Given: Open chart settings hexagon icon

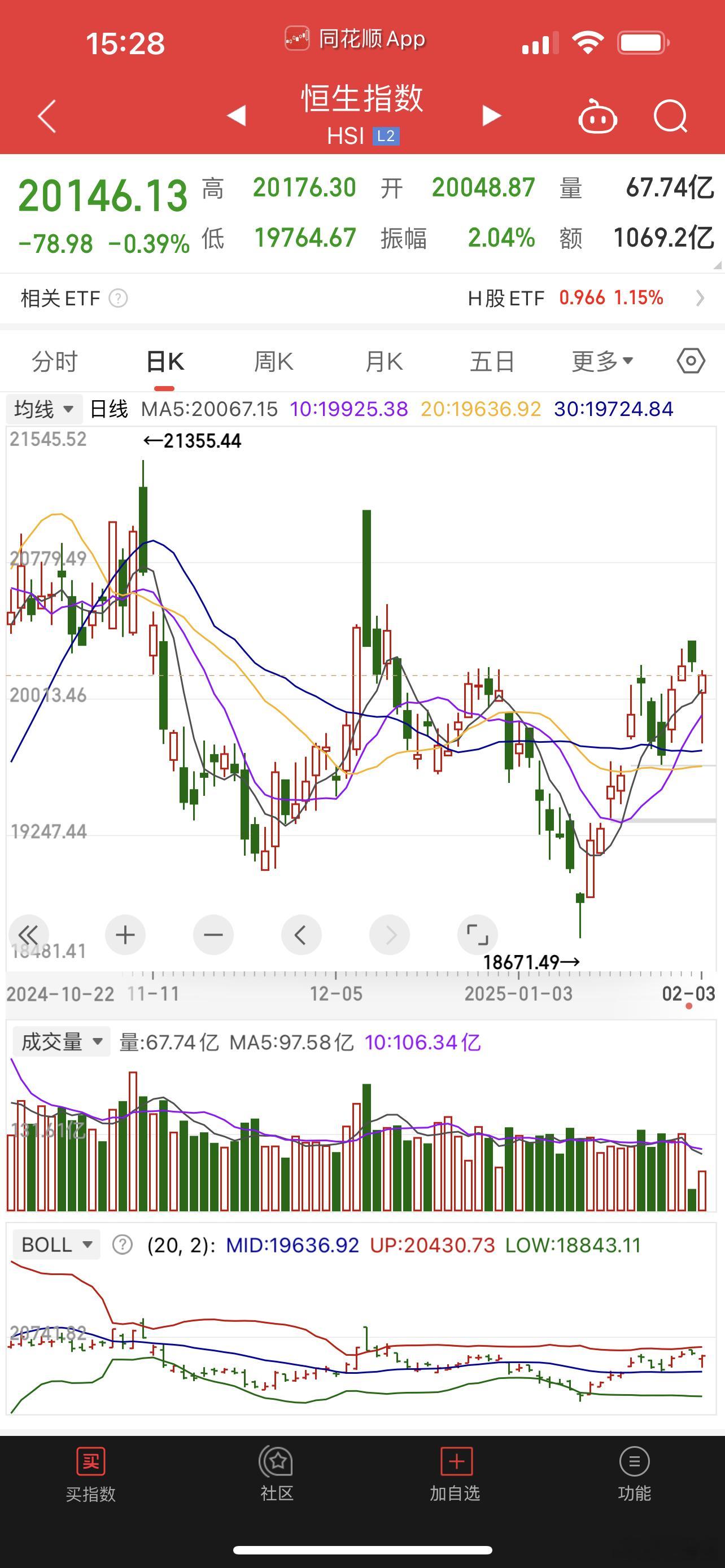Looking at the screenshot, I should tap(691, 361).
